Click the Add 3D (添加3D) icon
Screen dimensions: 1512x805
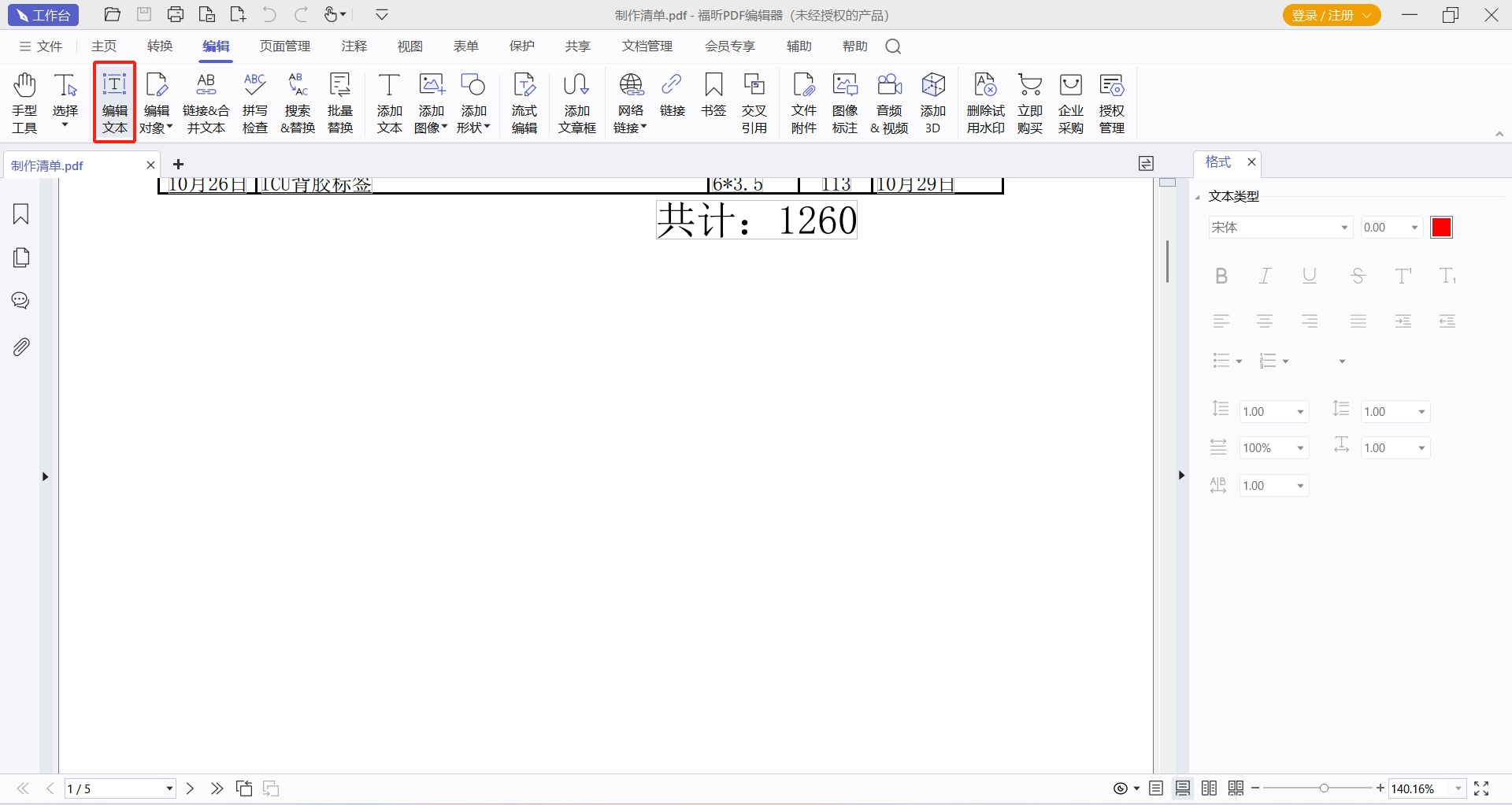(932, 102)
